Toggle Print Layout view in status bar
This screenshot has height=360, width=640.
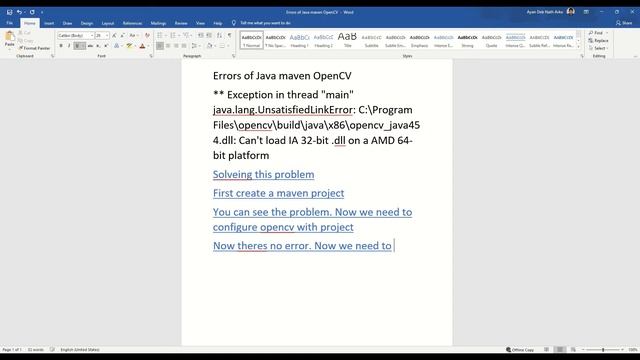tap(560, 350)
